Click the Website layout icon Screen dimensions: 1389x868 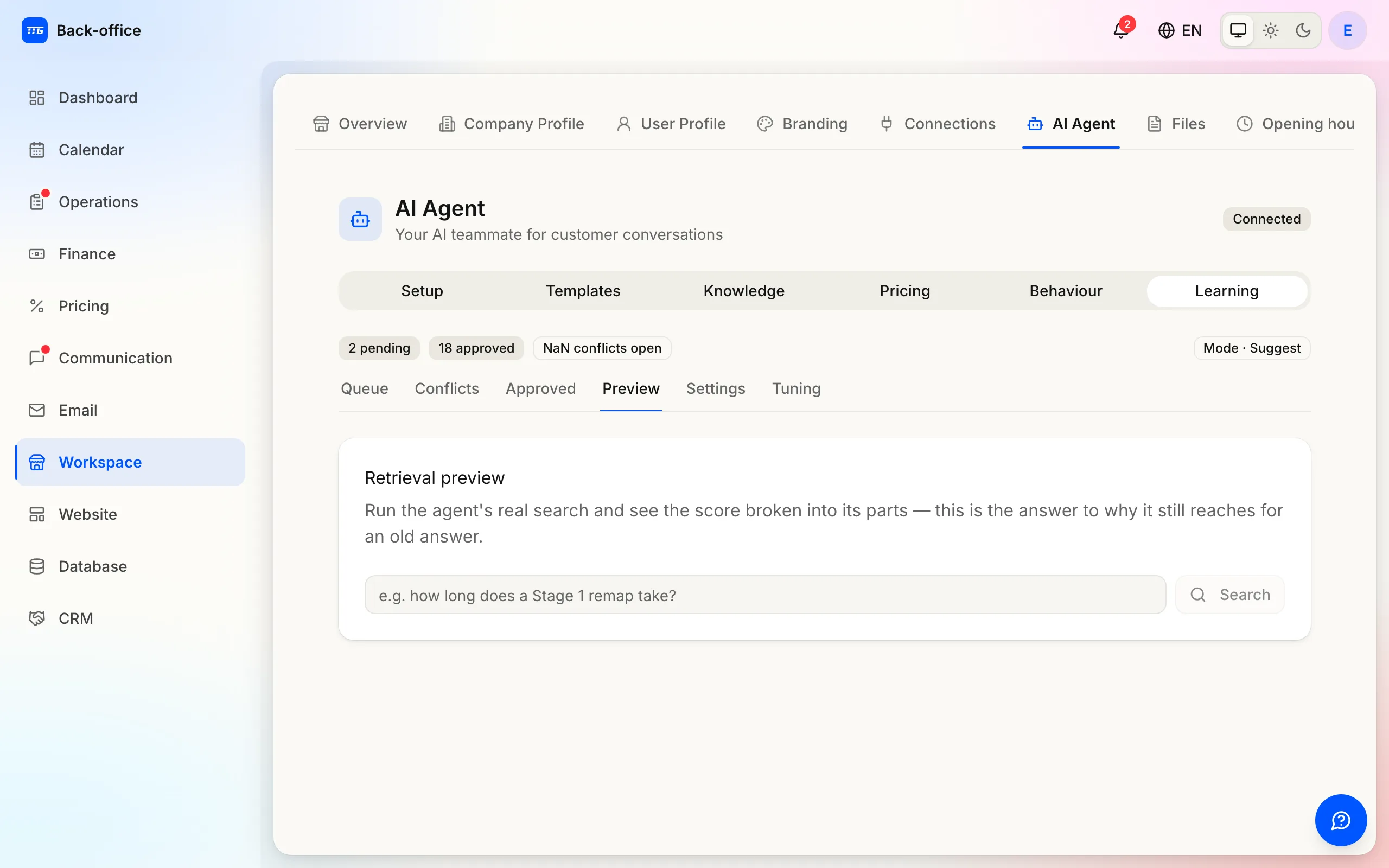[x=37, y=514]
